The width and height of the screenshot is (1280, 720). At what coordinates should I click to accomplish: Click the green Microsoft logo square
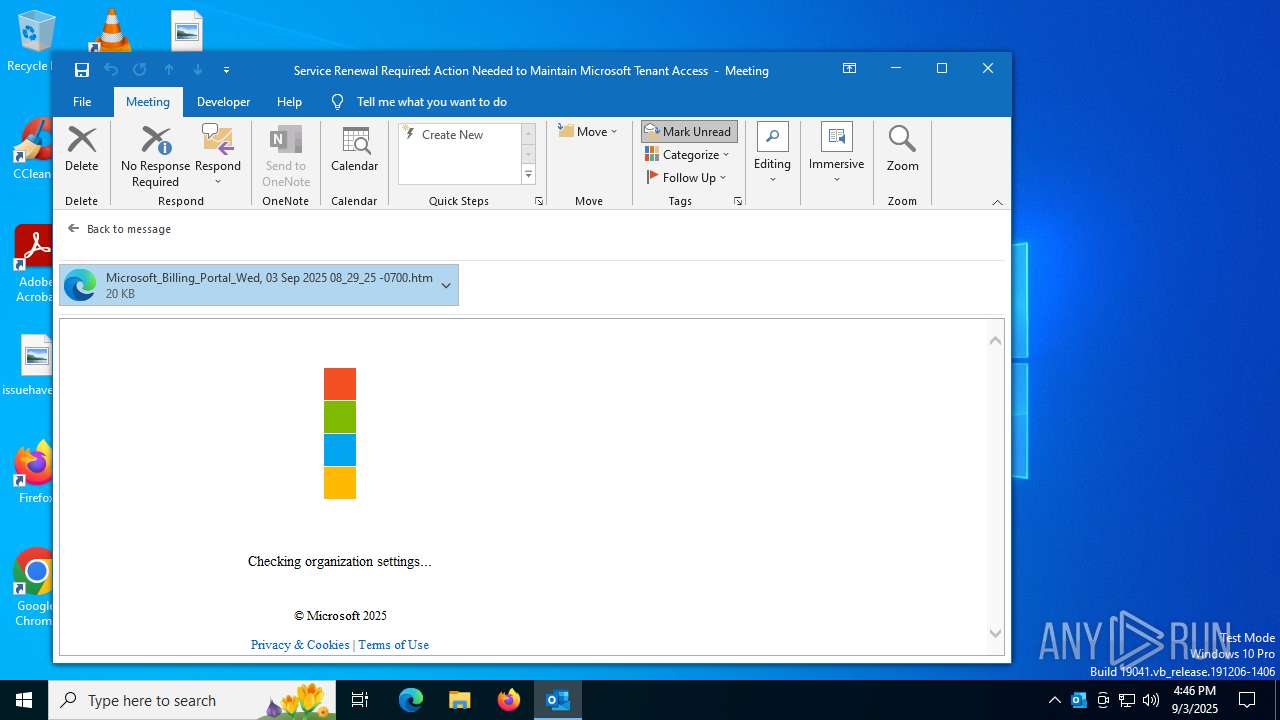340,417
